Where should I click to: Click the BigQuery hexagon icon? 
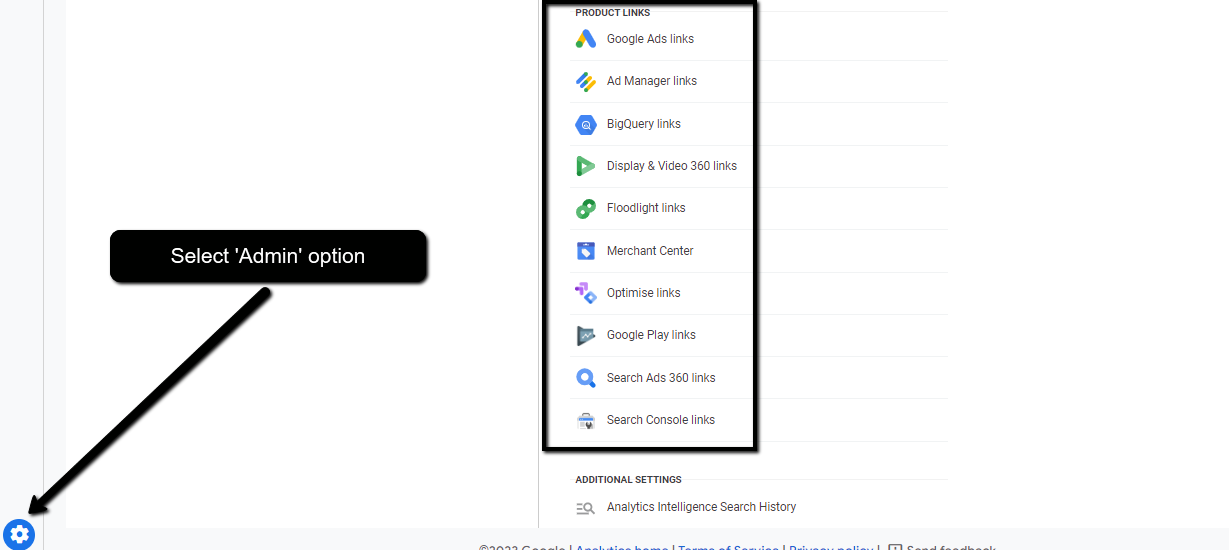586,124
